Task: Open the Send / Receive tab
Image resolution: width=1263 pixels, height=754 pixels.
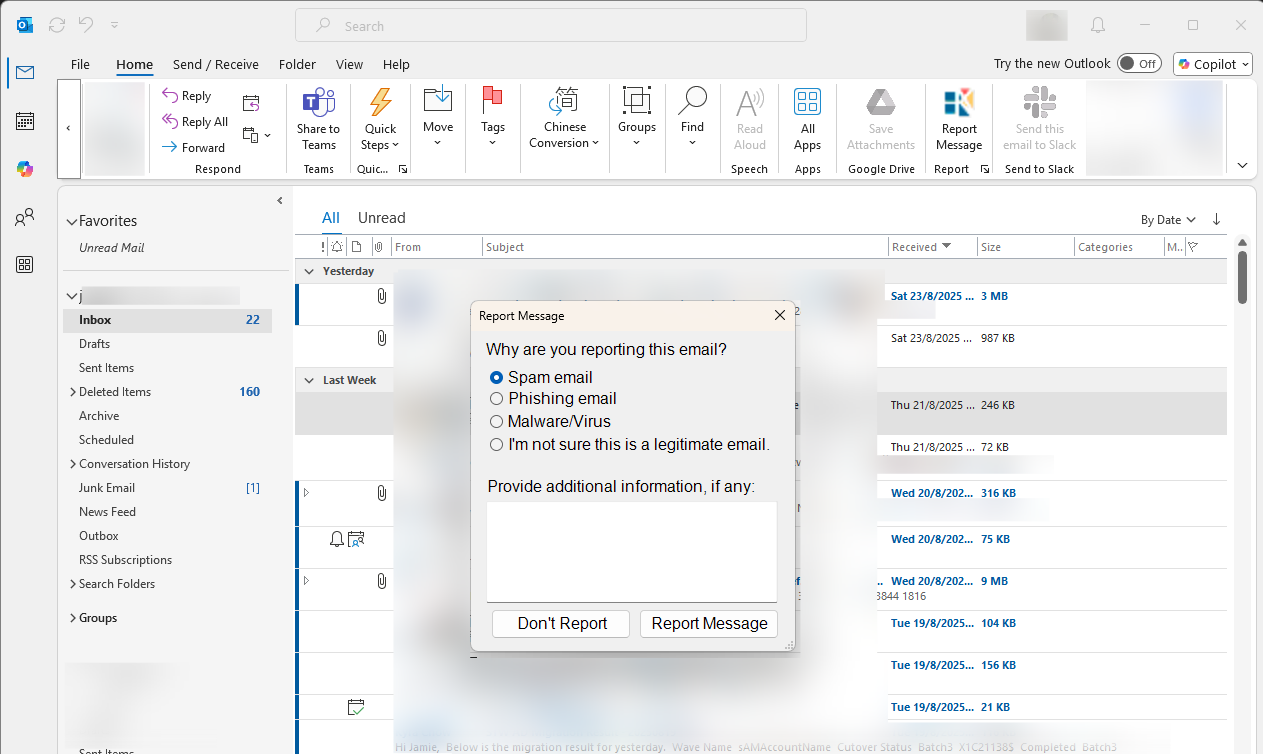Action: [x=215, y=64]
